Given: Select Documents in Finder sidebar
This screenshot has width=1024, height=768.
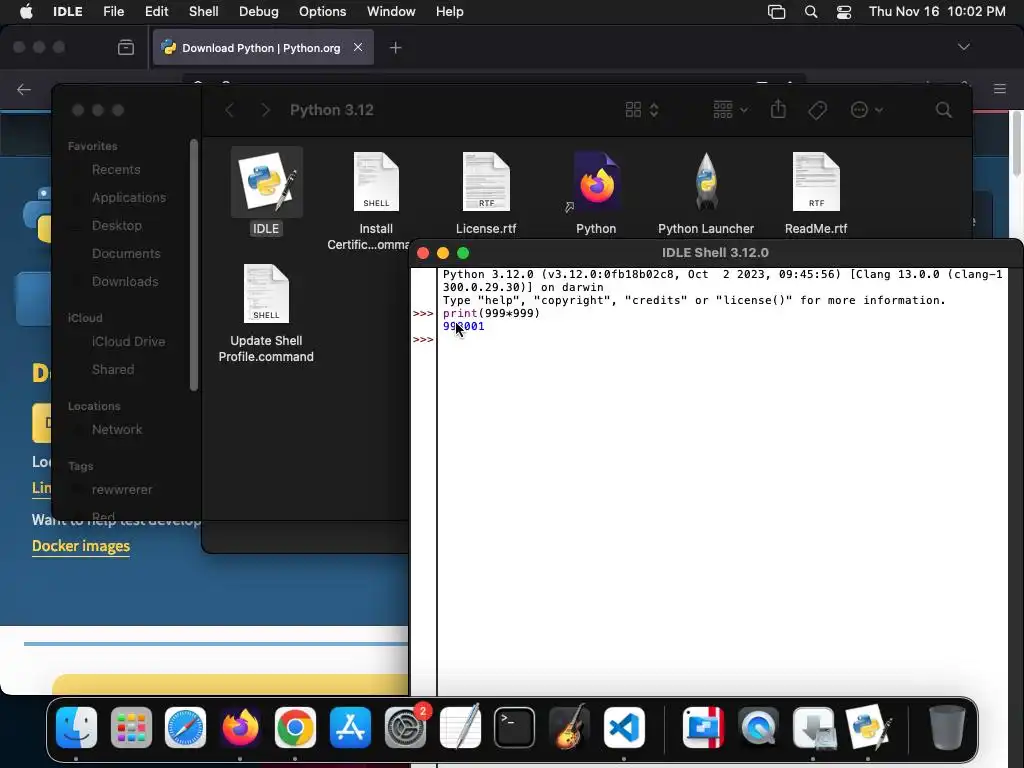Looking at the screenshot, I should 126,254.
